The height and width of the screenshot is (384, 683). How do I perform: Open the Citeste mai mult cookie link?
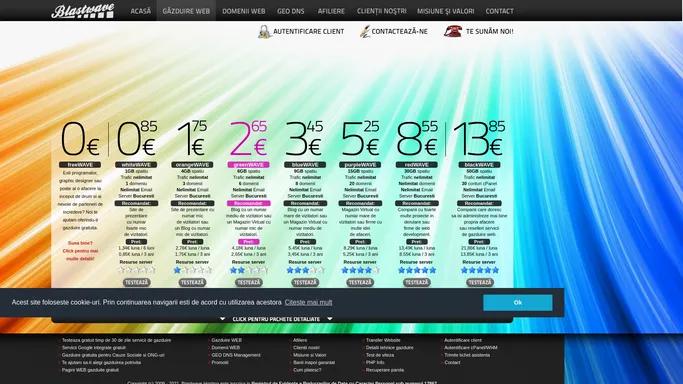(308, 302)
